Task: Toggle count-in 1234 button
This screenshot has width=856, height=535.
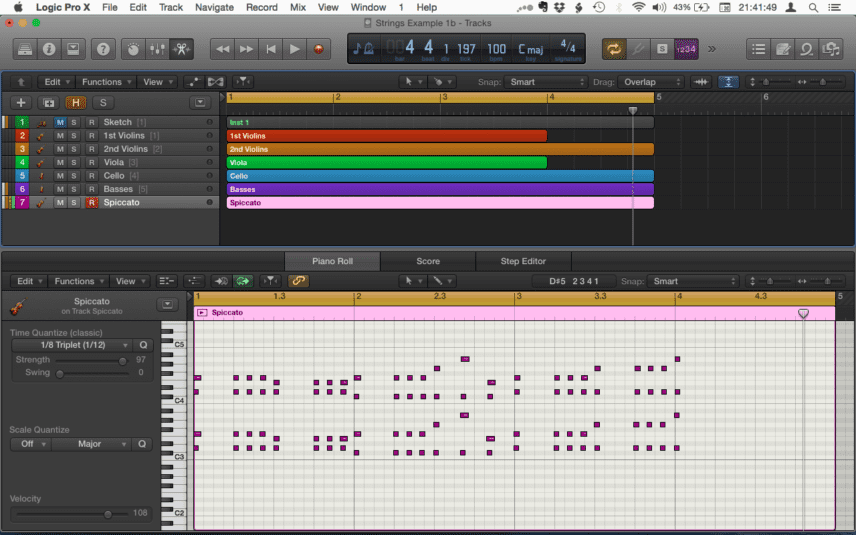Action: point(686,49)
